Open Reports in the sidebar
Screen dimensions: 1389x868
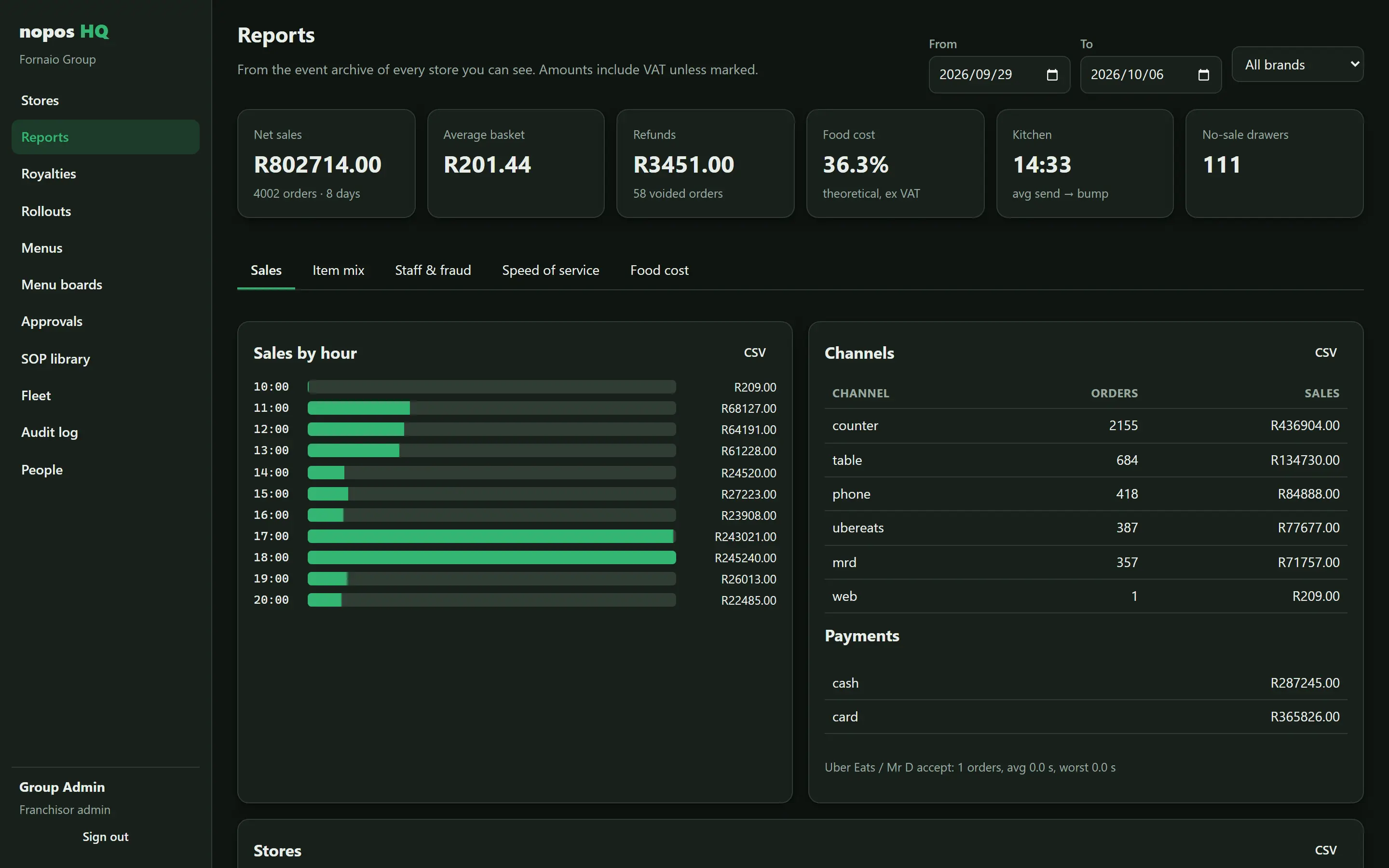pyautogui.click(x=106, y=137)
